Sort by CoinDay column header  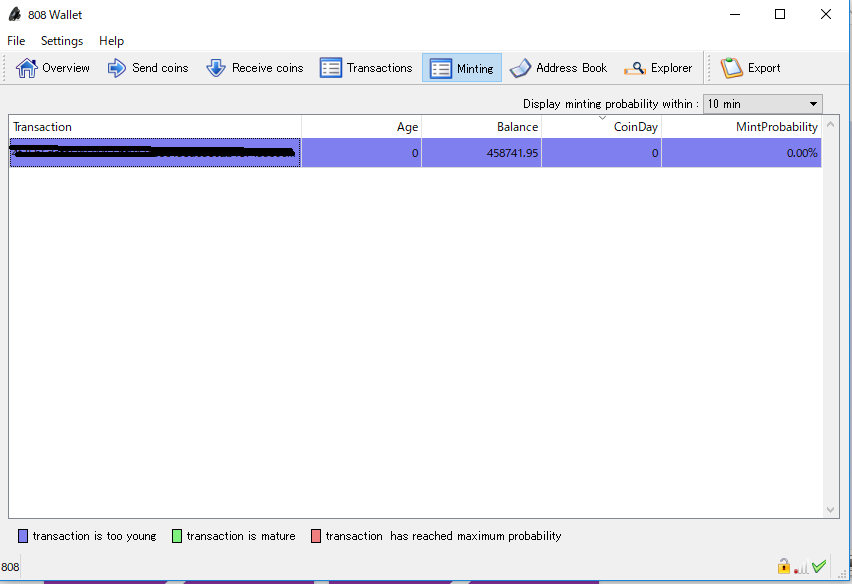coord(602,127)
